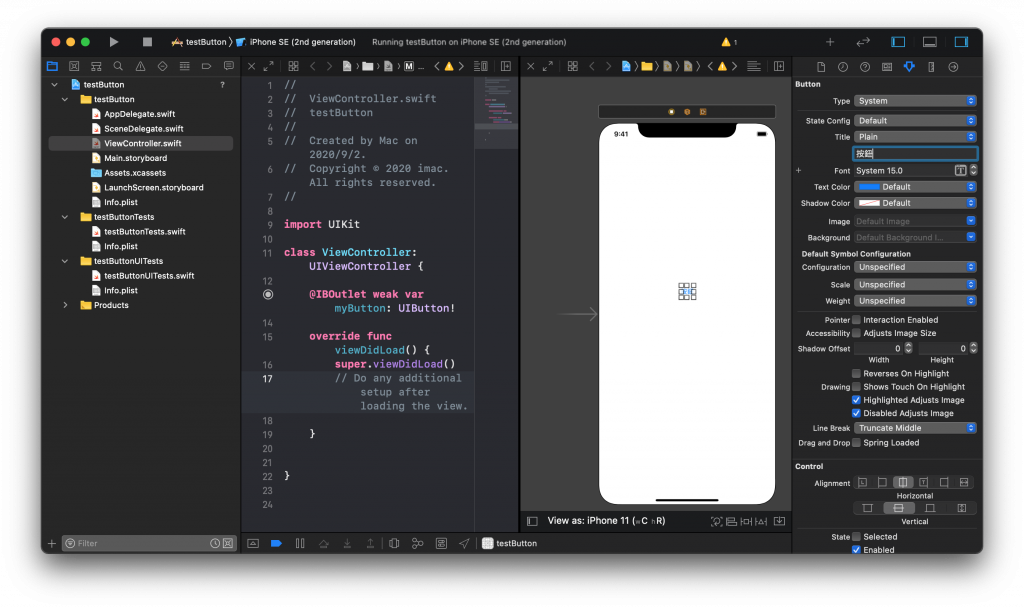This screenshot has height=608, width=1024.
Task: Show the Size inspector ruler icon
Action: (x=931, y=67)
